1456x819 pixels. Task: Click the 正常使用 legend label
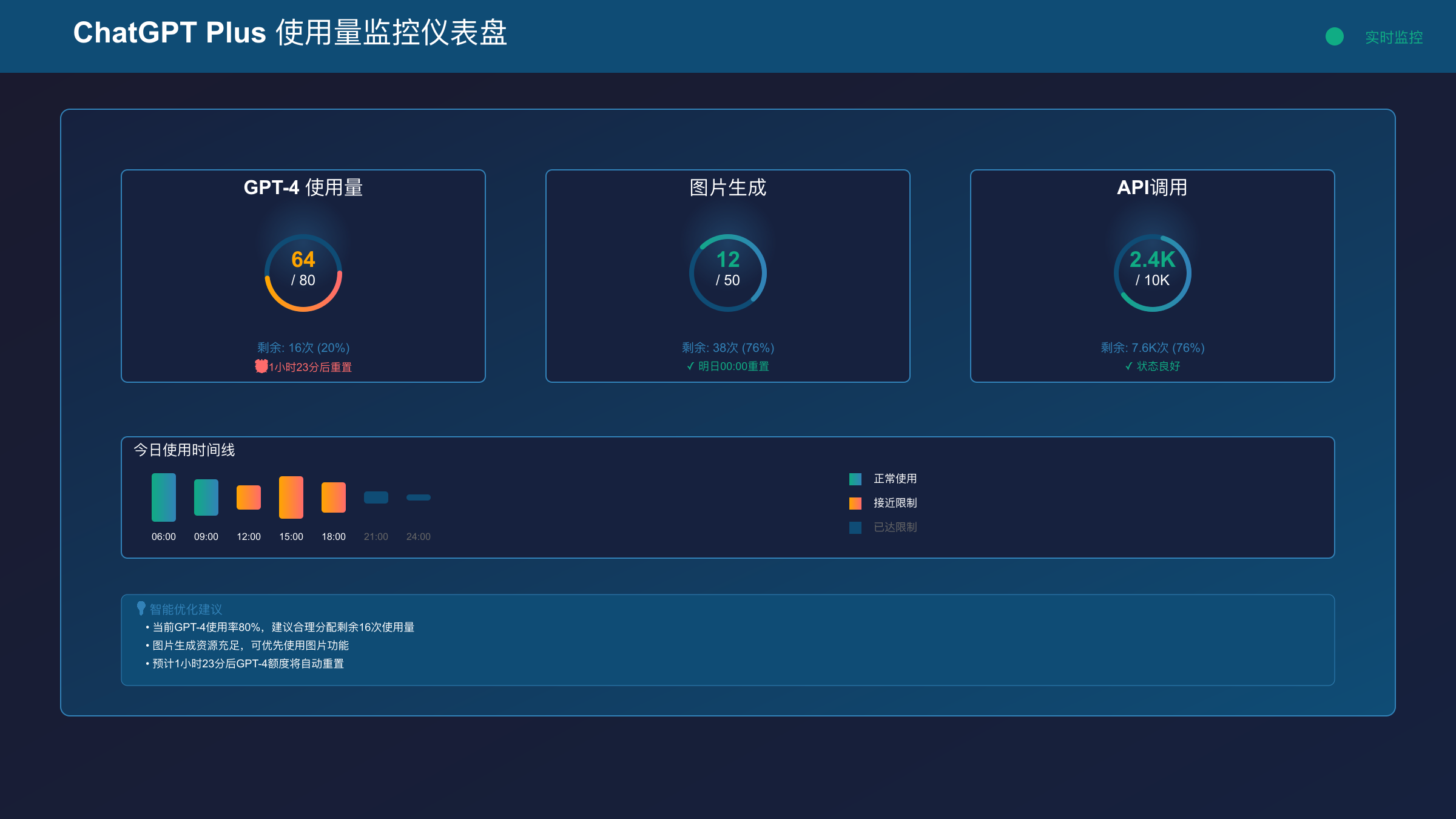895,479
